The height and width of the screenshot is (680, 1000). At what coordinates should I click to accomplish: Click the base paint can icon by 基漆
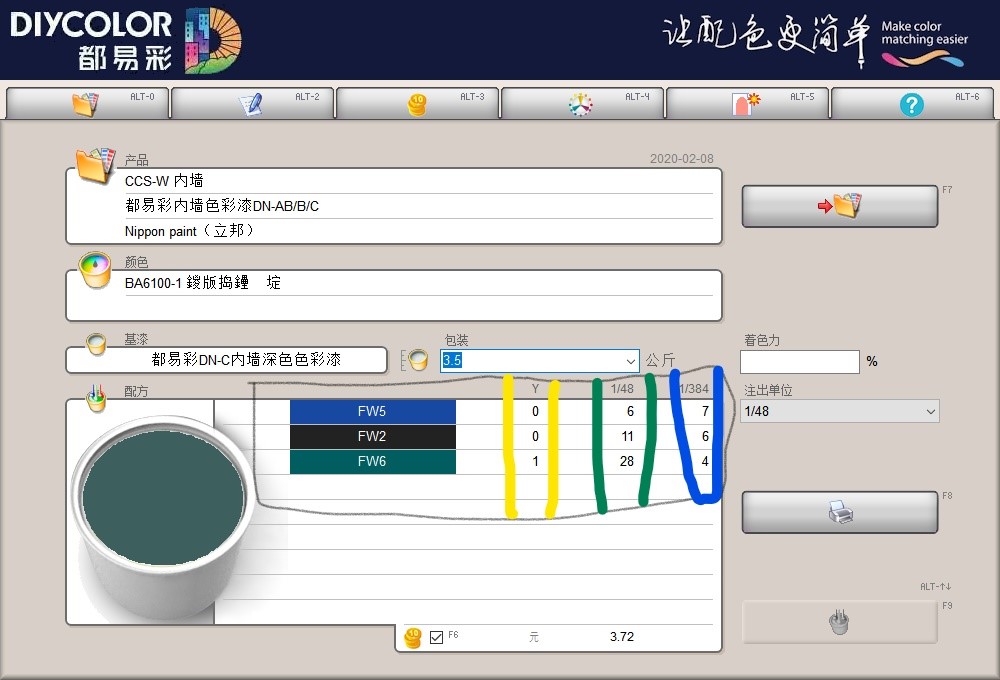point(96,345)
